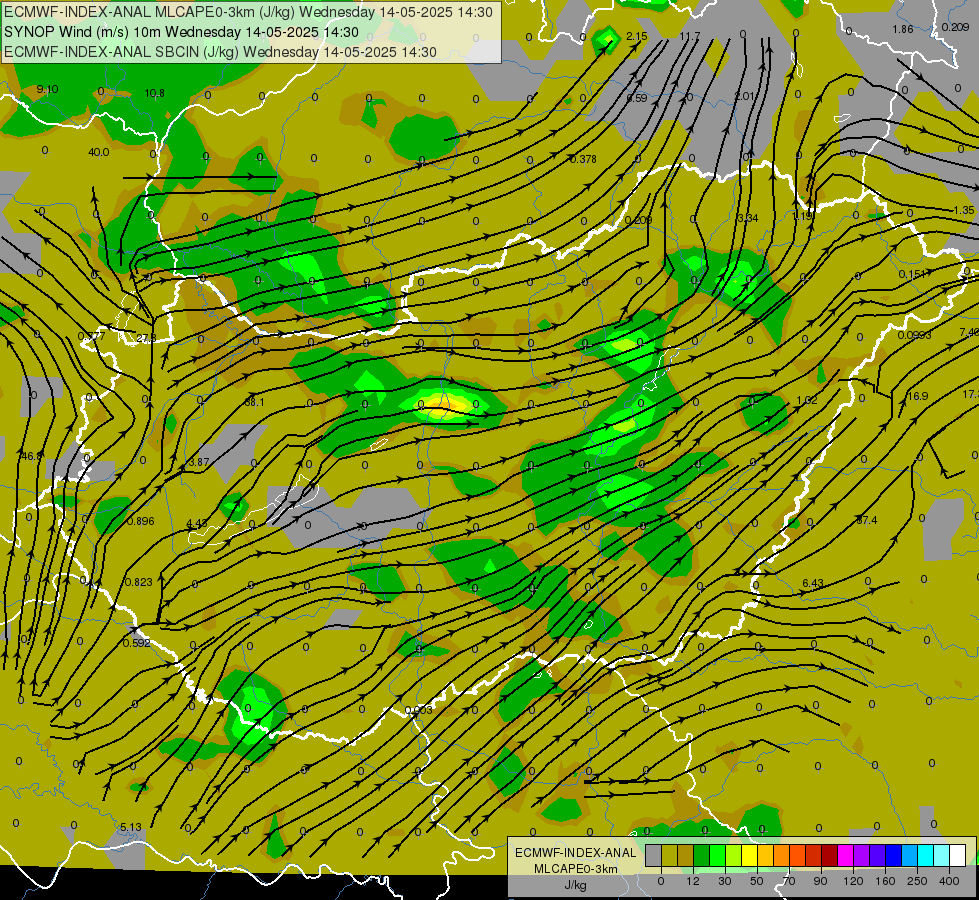Click the map value 38.1
979x900 pixels.
click(254, 403)
